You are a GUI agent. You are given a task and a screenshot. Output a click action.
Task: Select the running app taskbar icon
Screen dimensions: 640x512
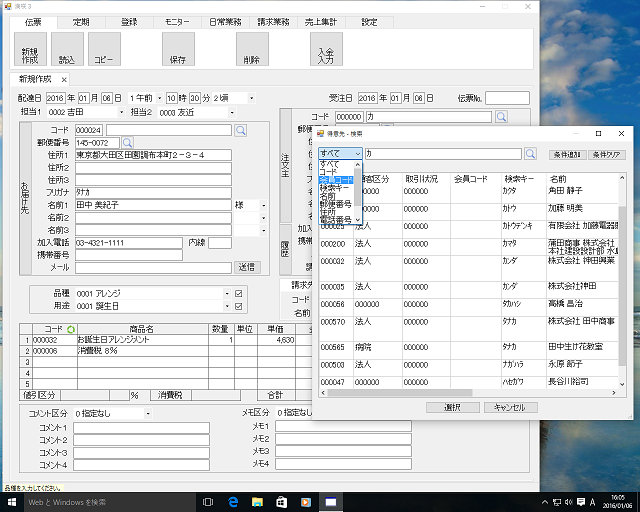(x=331, y=502)
